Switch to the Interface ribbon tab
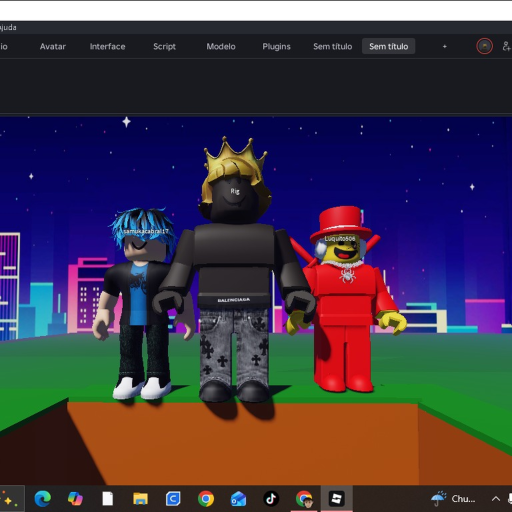This screenshot has height=512, width=512. tap(107, 46)
